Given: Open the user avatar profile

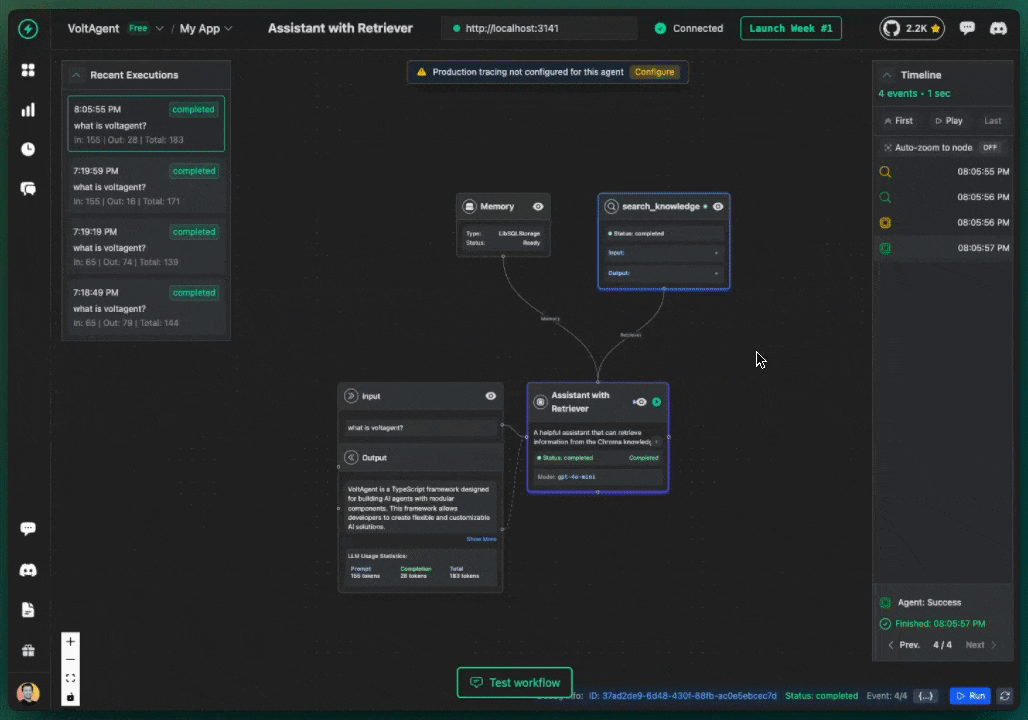Looking at the screenshot, I should [28, 693].
